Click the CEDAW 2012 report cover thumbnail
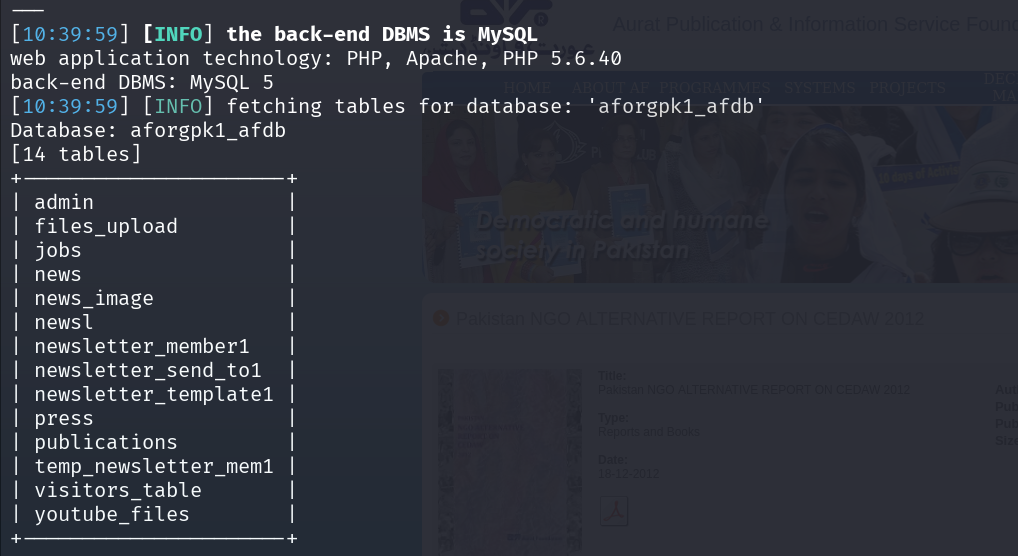Viewport: 1018px width, 556px height. pos(510,461)
